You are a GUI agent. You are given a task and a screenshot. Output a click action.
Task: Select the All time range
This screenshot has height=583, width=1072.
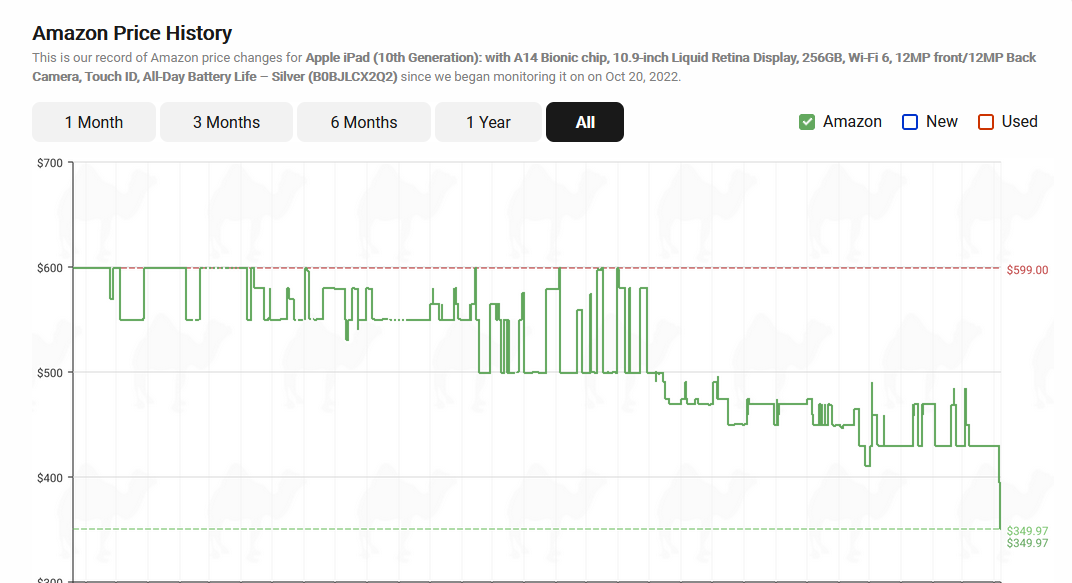coord(585,122)
